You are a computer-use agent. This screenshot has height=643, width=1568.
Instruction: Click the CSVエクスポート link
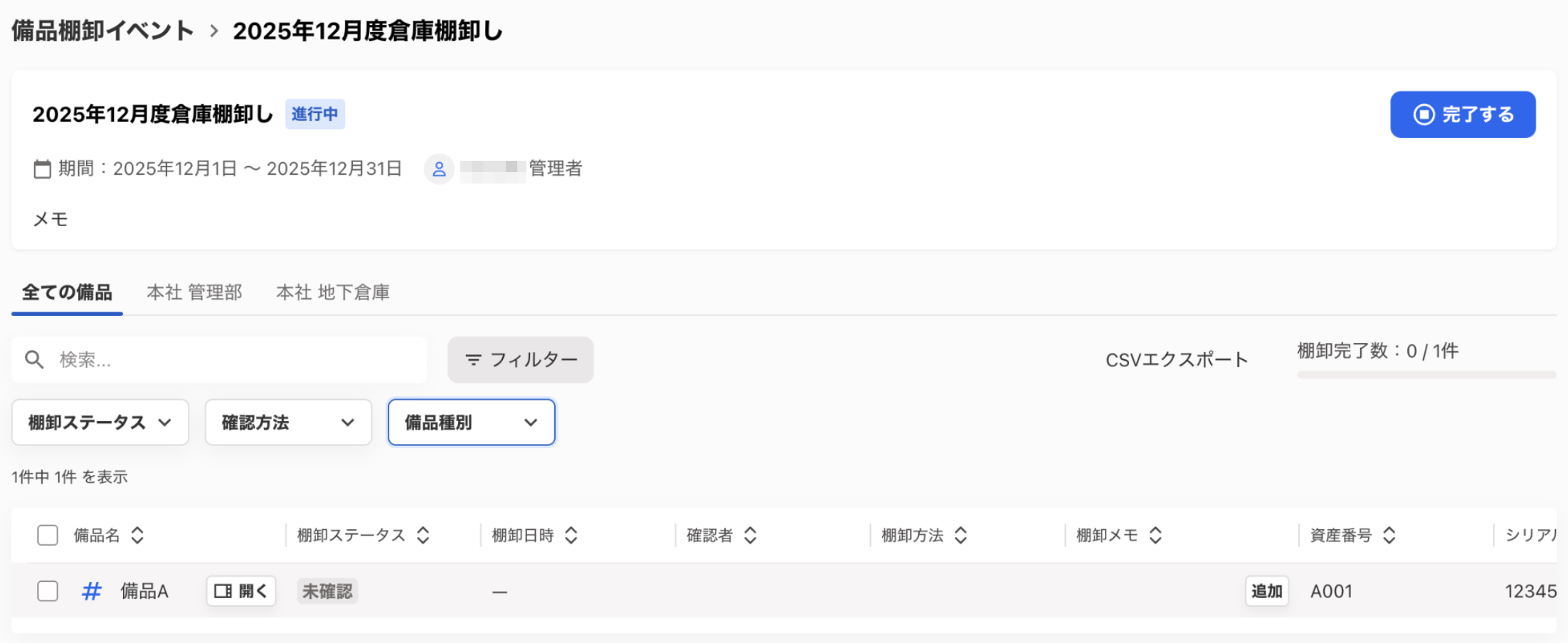tap(1175, 359)
